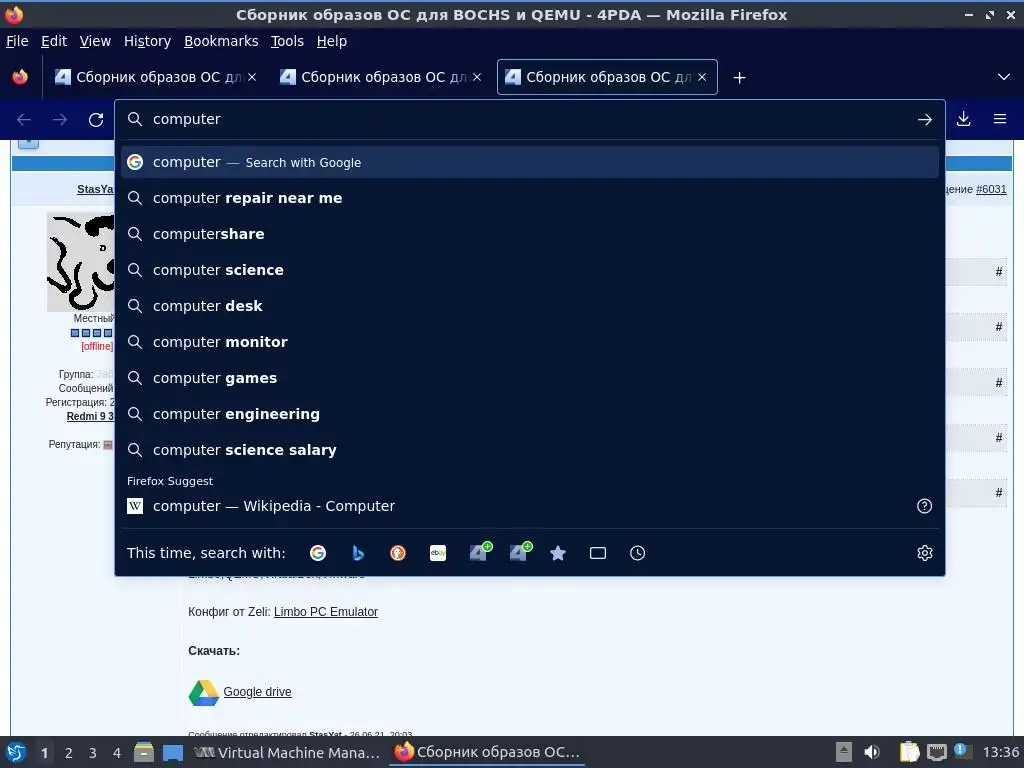
Task: Open the Google drive download link
Action: pos(257,692)
